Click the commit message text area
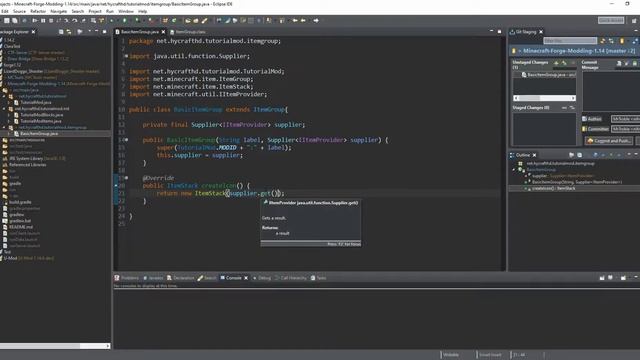Viewport: 640px width, 360px height. (x=611, y=91)
